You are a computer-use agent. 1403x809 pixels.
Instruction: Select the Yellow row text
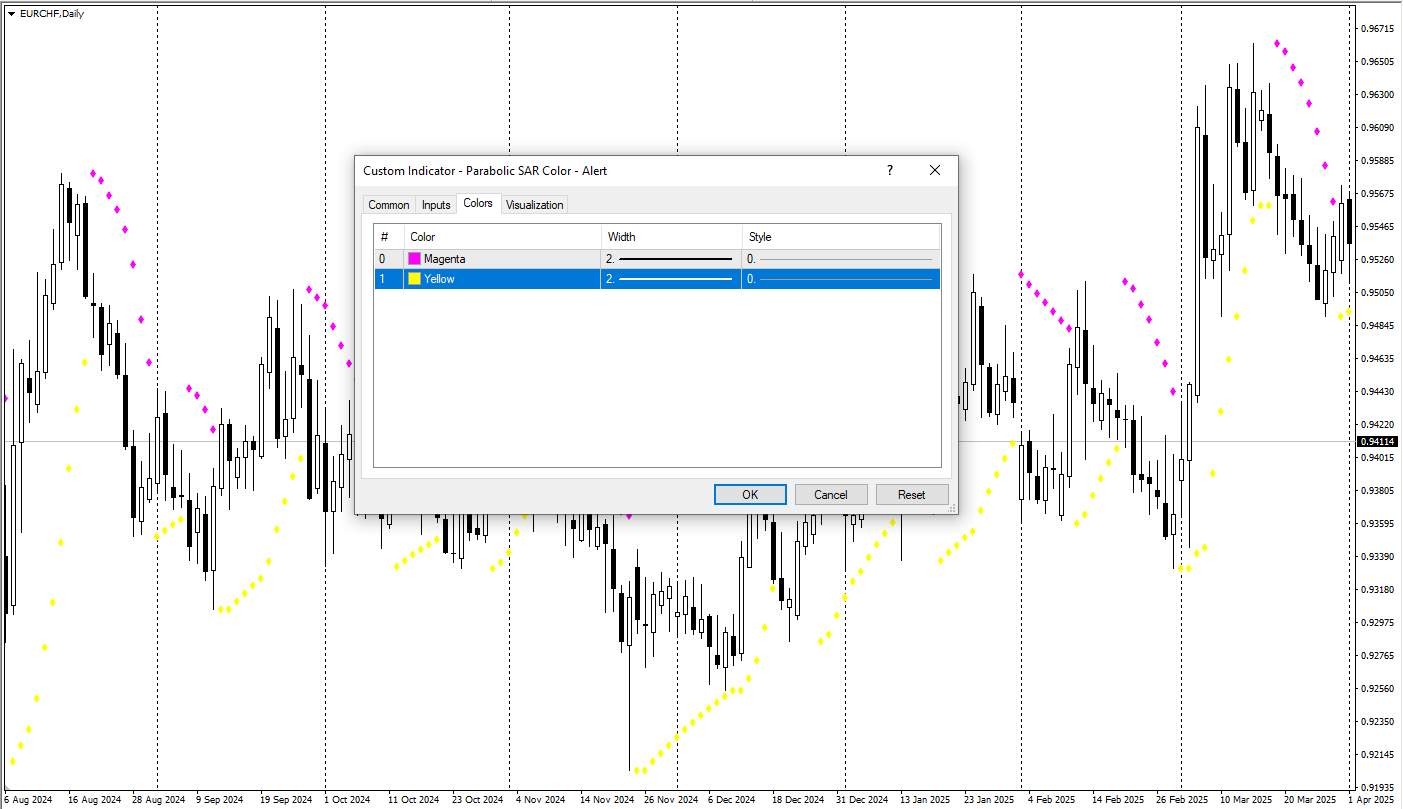439,279
